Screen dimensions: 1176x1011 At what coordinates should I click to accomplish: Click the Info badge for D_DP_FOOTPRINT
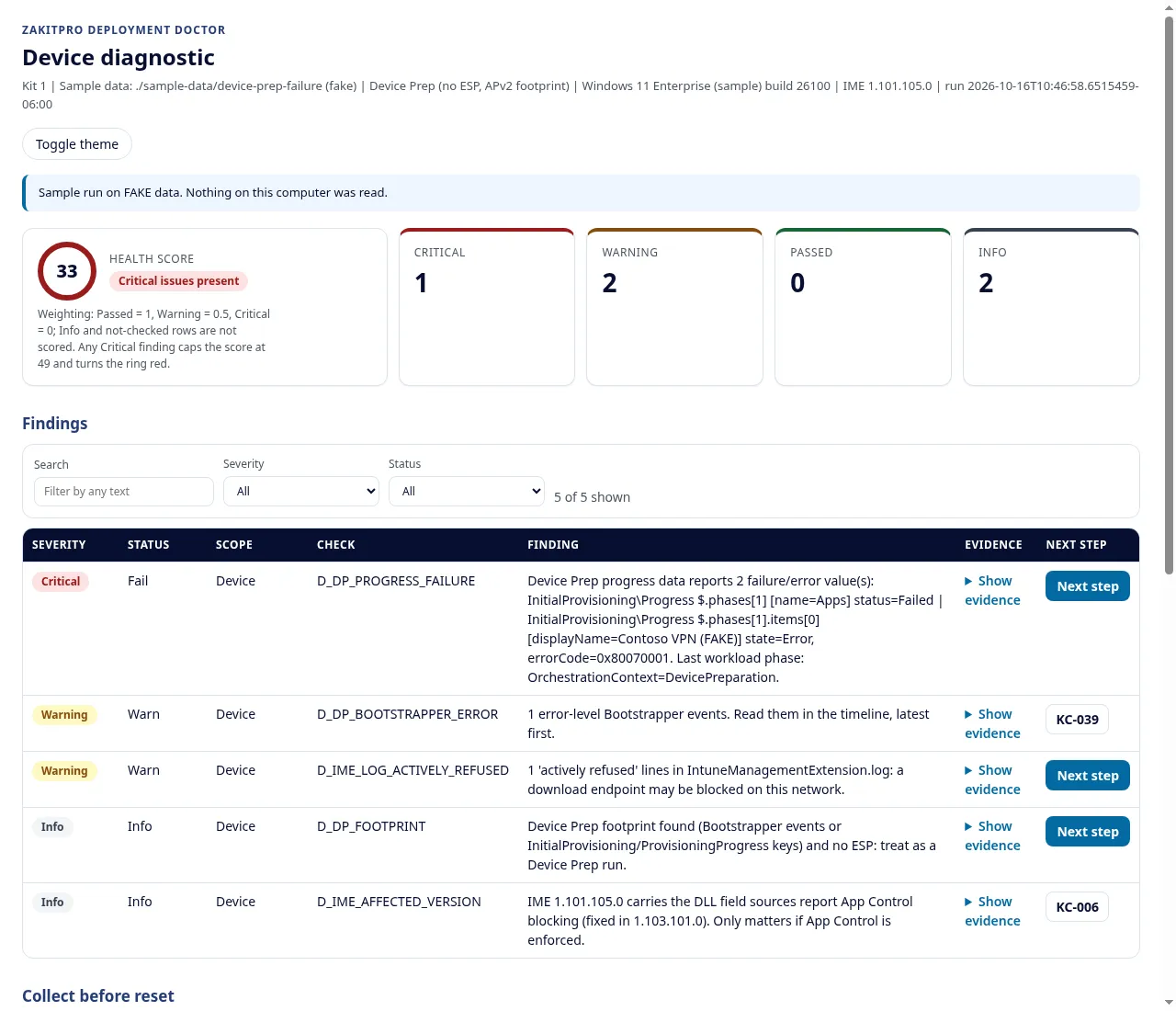(x=52, y=827)
